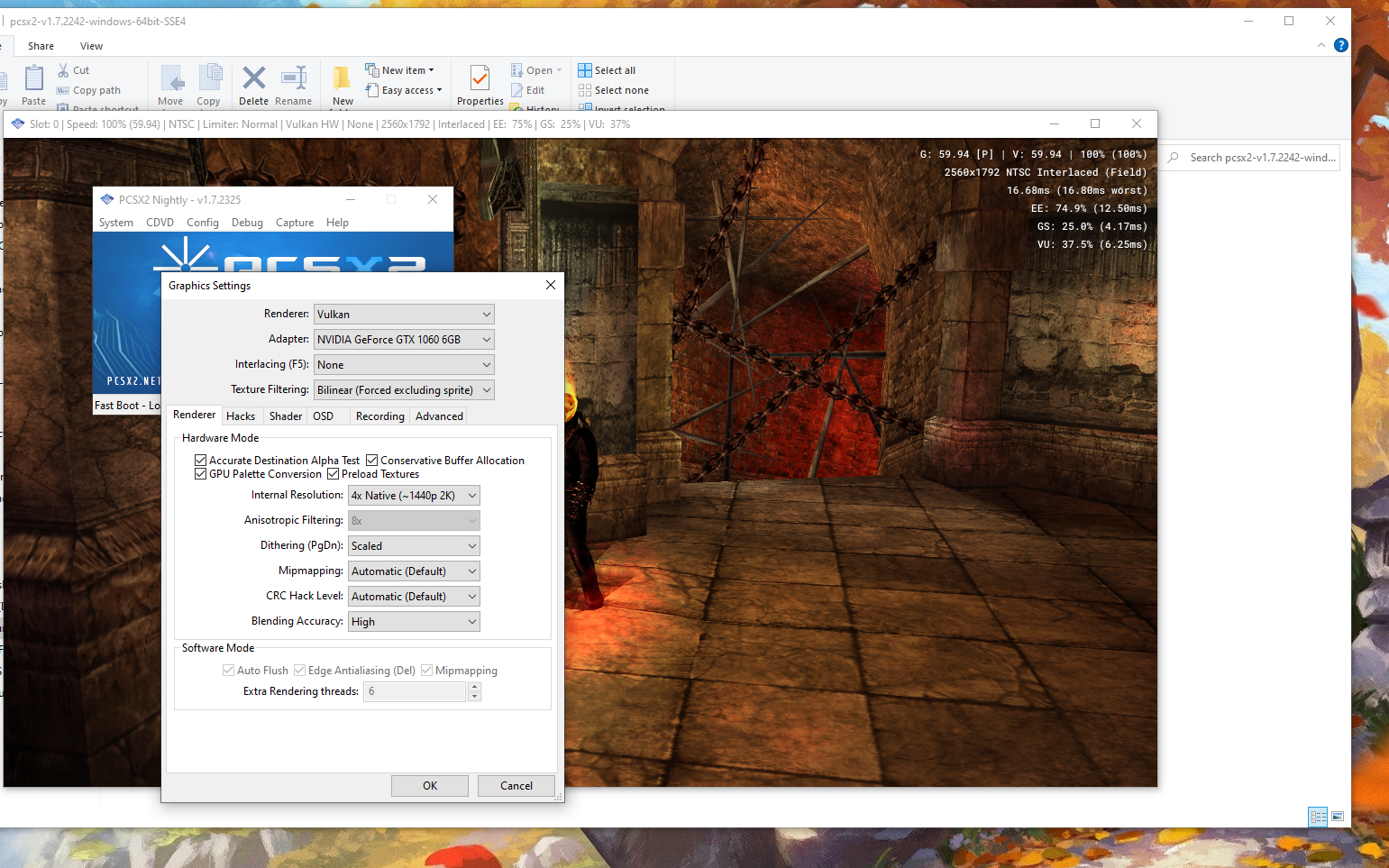Increment Extra Rendering threads value

(475, 687)
